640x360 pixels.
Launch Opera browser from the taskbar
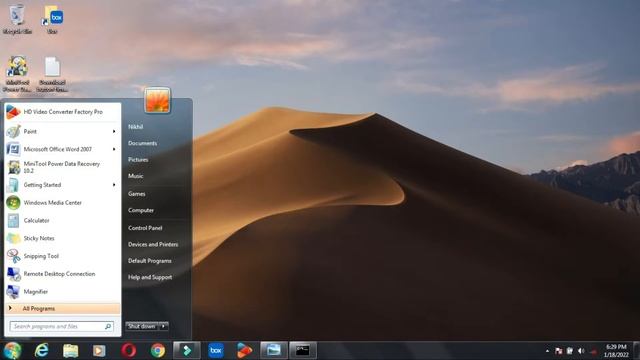pos(129,351)
